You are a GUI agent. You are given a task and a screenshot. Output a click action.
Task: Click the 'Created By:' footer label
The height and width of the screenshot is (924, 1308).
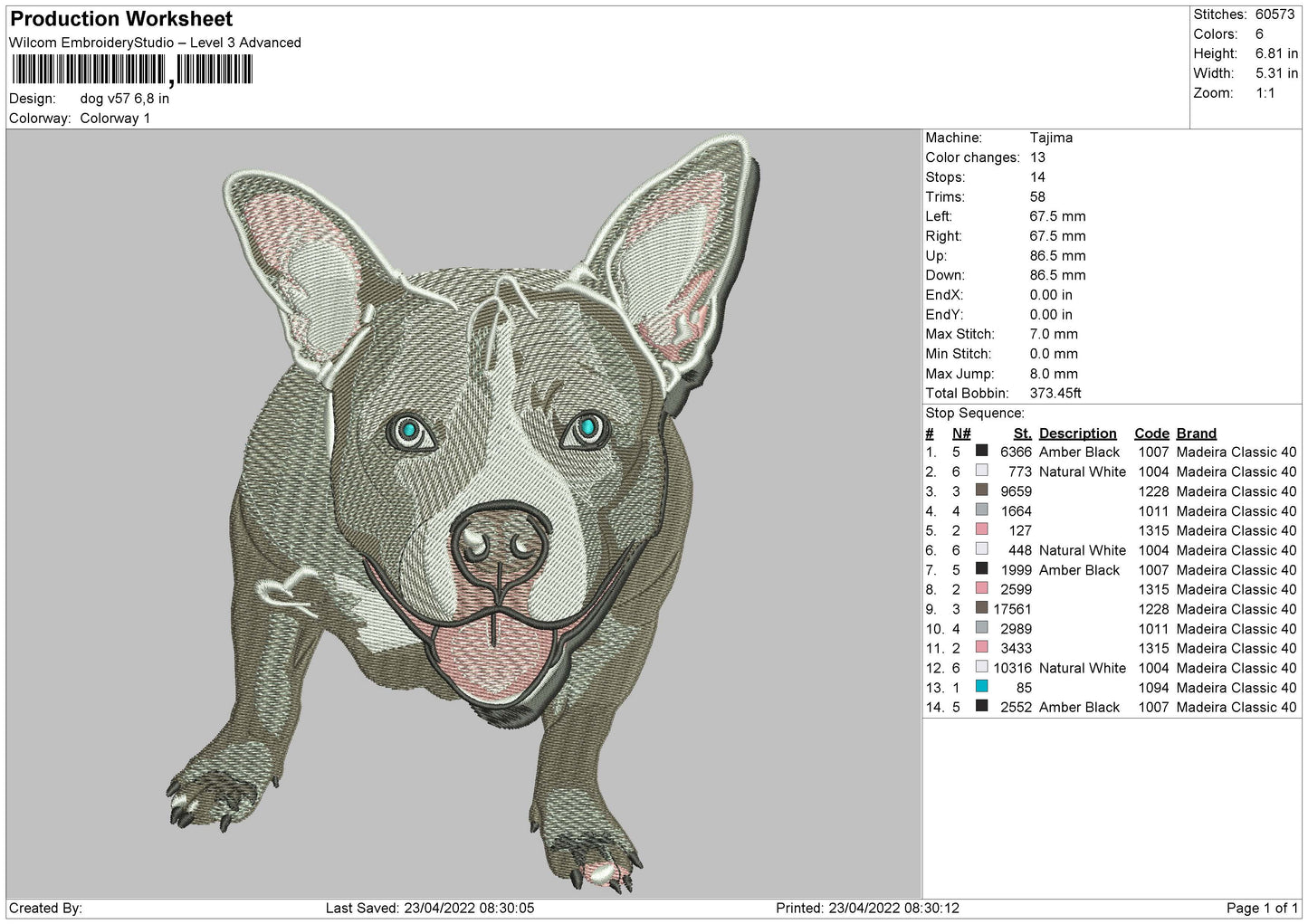pos(45,908)
